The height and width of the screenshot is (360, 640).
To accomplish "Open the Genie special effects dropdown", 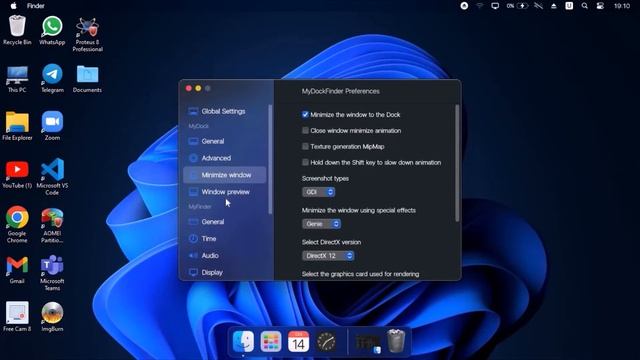I will click(x=321, y=224).
